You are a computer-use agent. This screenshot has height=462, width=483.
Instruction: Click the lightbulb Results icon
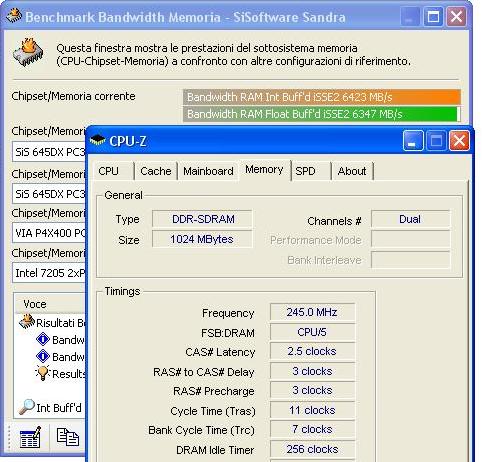coord(43,373)
